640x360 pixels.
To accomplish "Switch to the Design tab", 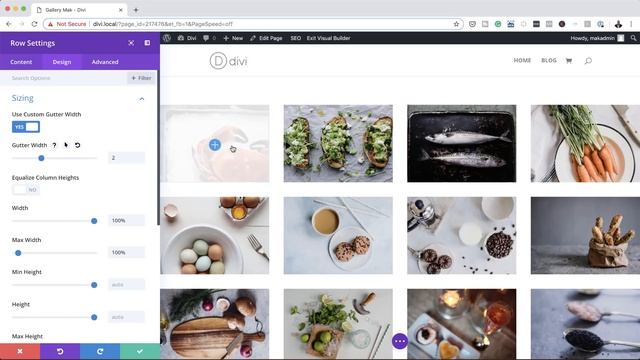I will point(62,62).
